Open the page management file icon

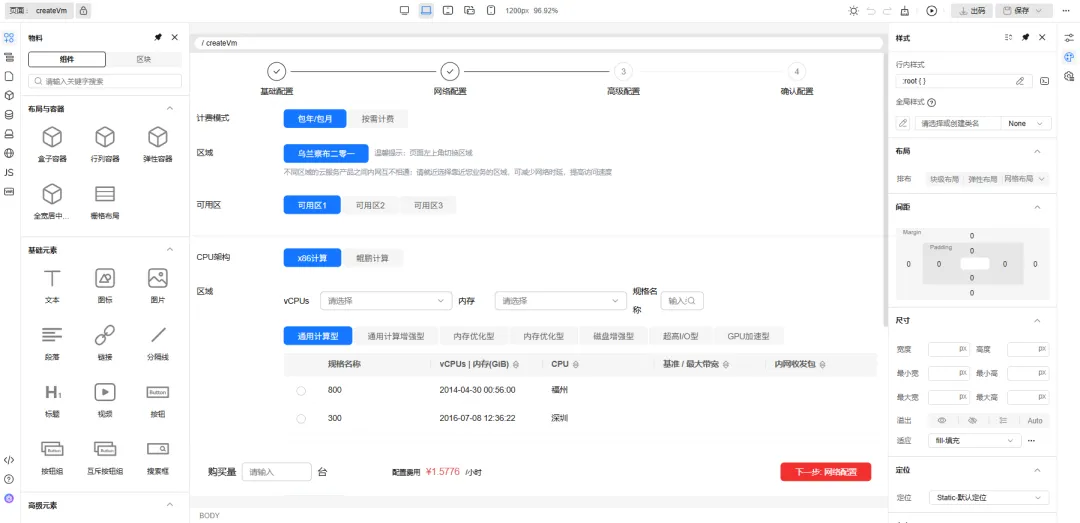point(9,76)
